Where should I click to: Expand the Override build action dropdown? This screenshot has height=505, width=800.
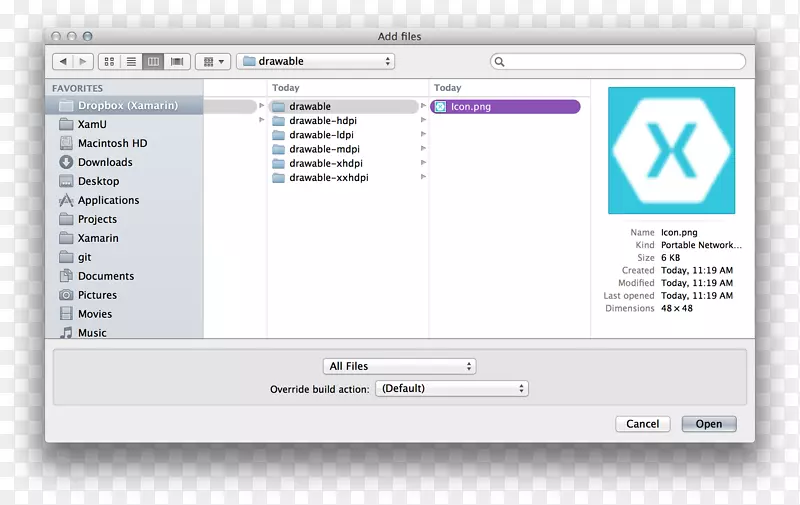pos(451,389)
